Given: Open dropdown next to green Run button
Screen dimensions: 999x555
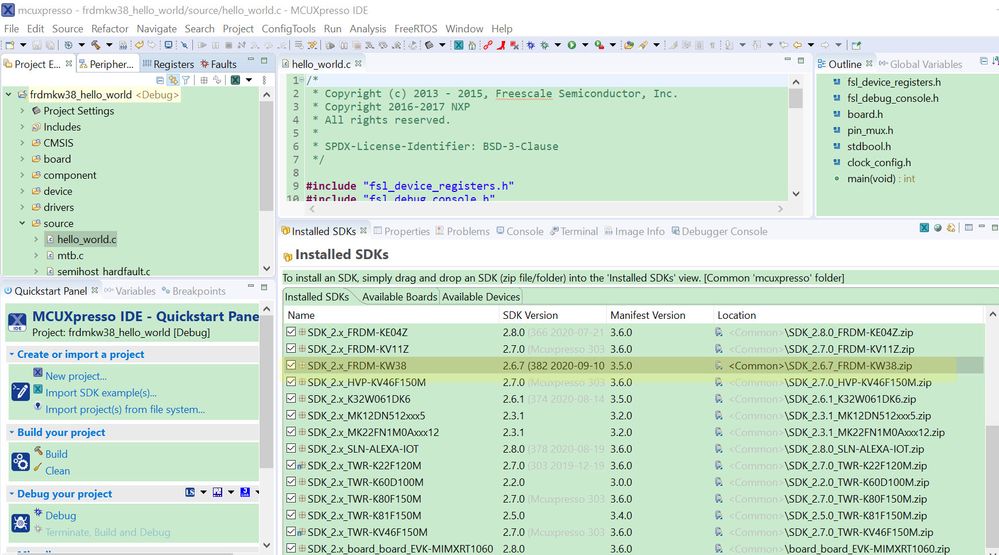Looking at the screenshot, I should coord(584,45).
